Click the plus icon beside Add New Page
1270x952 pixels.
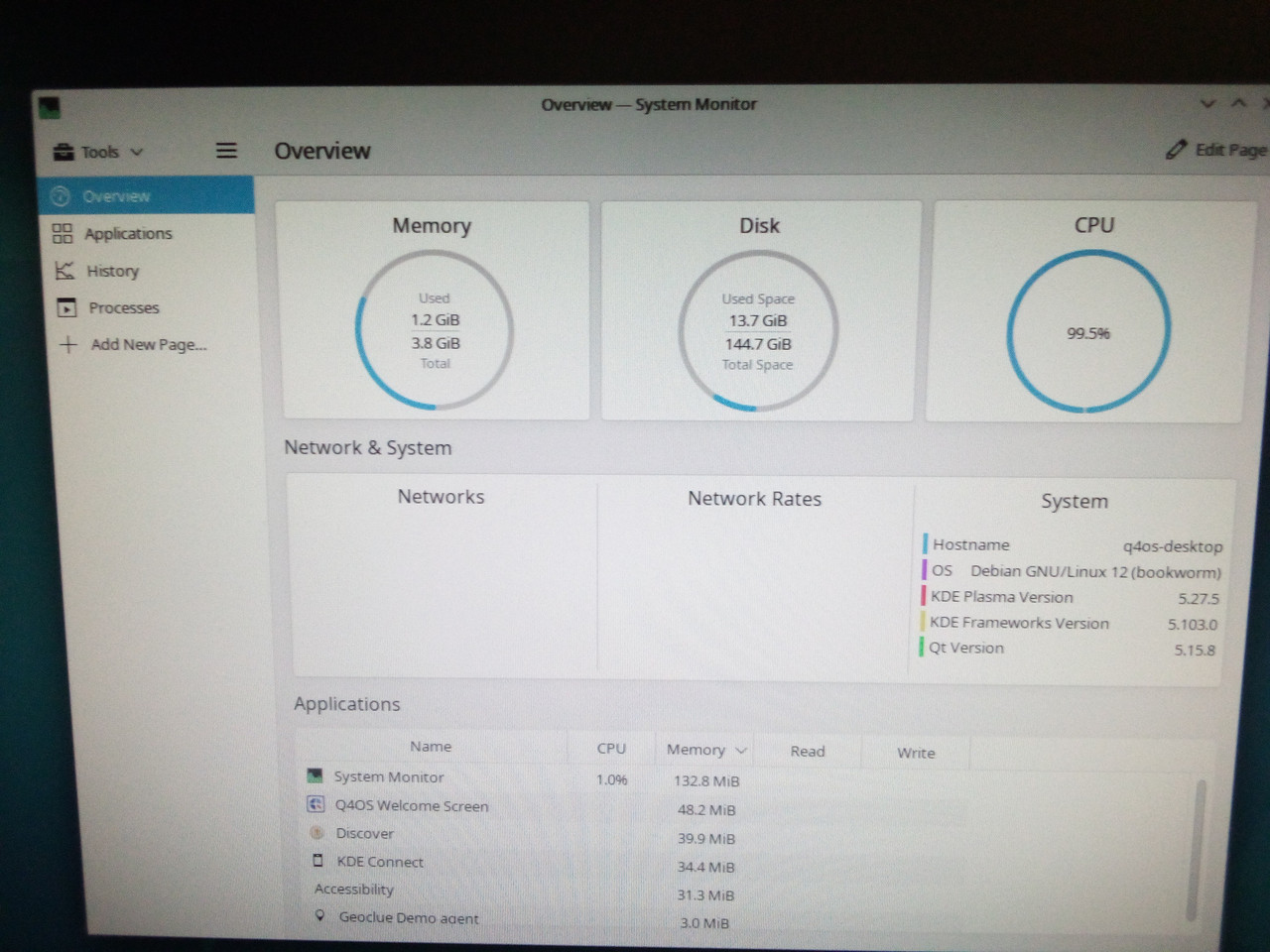(68, 344)
